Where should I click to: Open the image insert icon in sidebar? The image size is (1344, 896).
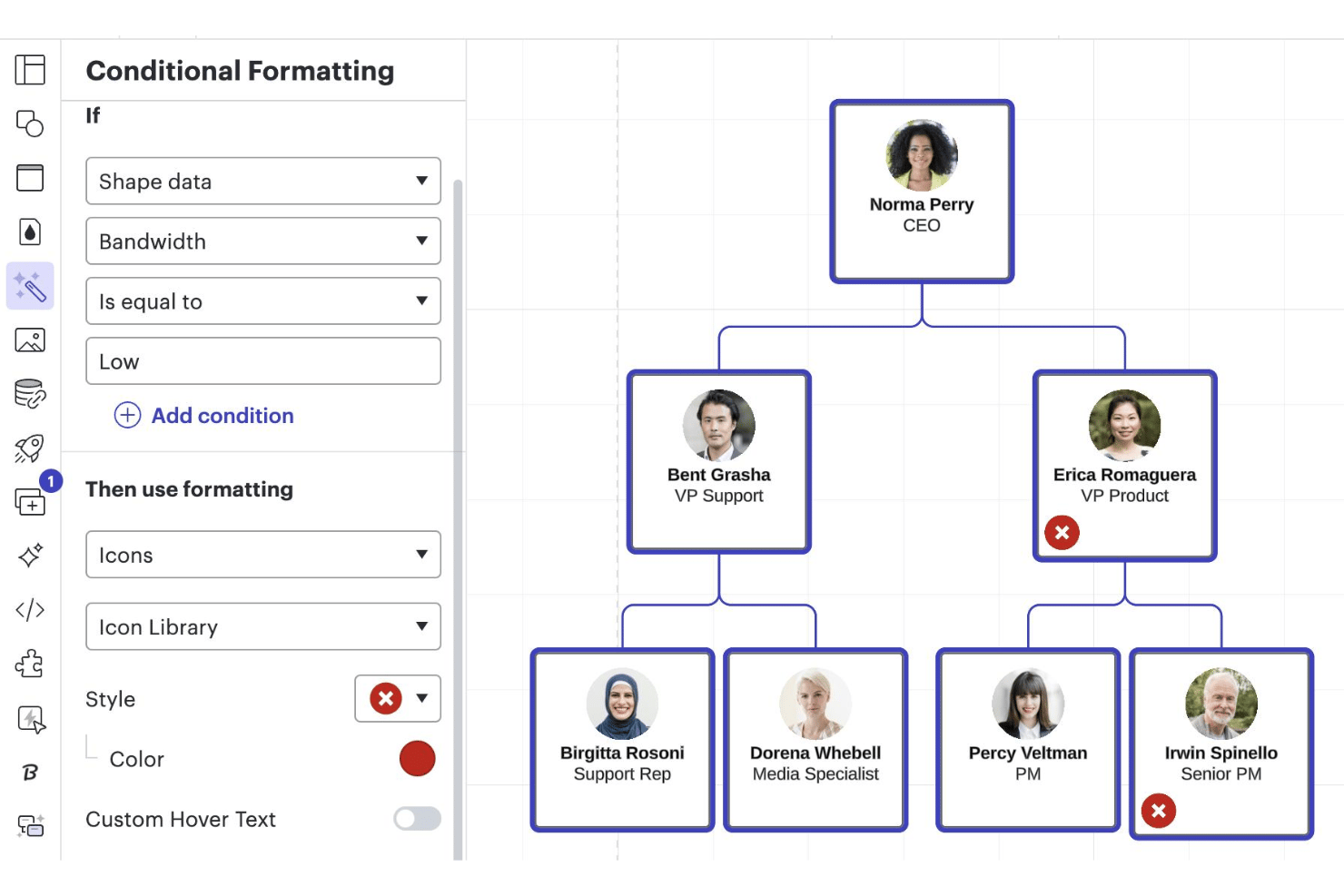pos(30,340)
